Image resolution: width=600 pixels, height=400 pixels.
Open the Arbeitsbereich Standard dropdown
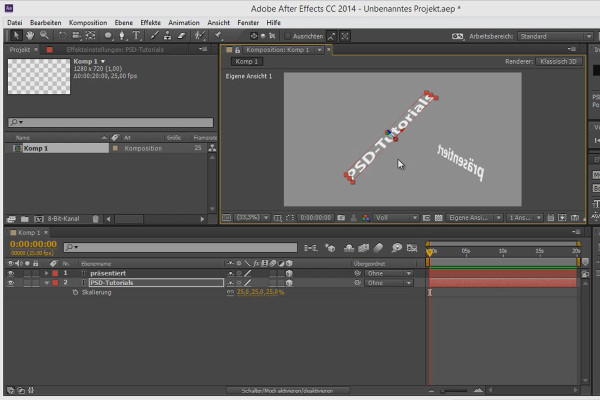[556, 36]
